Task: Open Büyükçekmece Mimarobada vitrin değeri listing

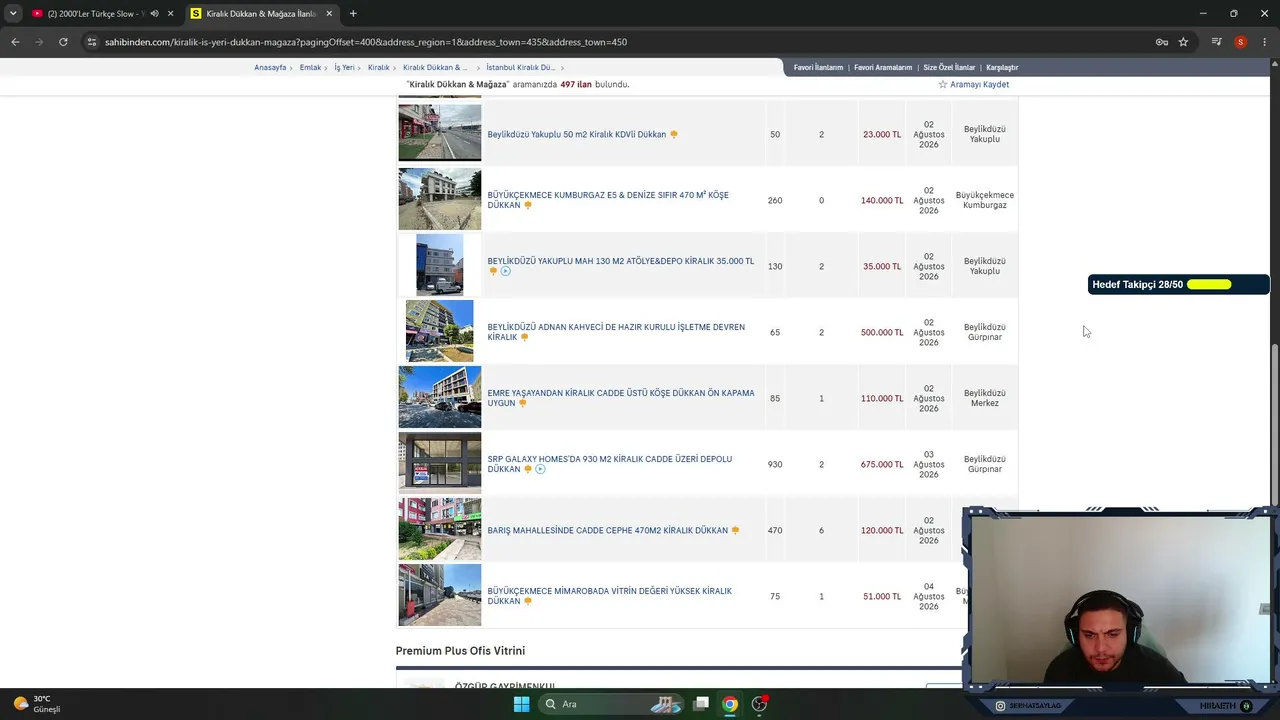Action: click(610, 596)
